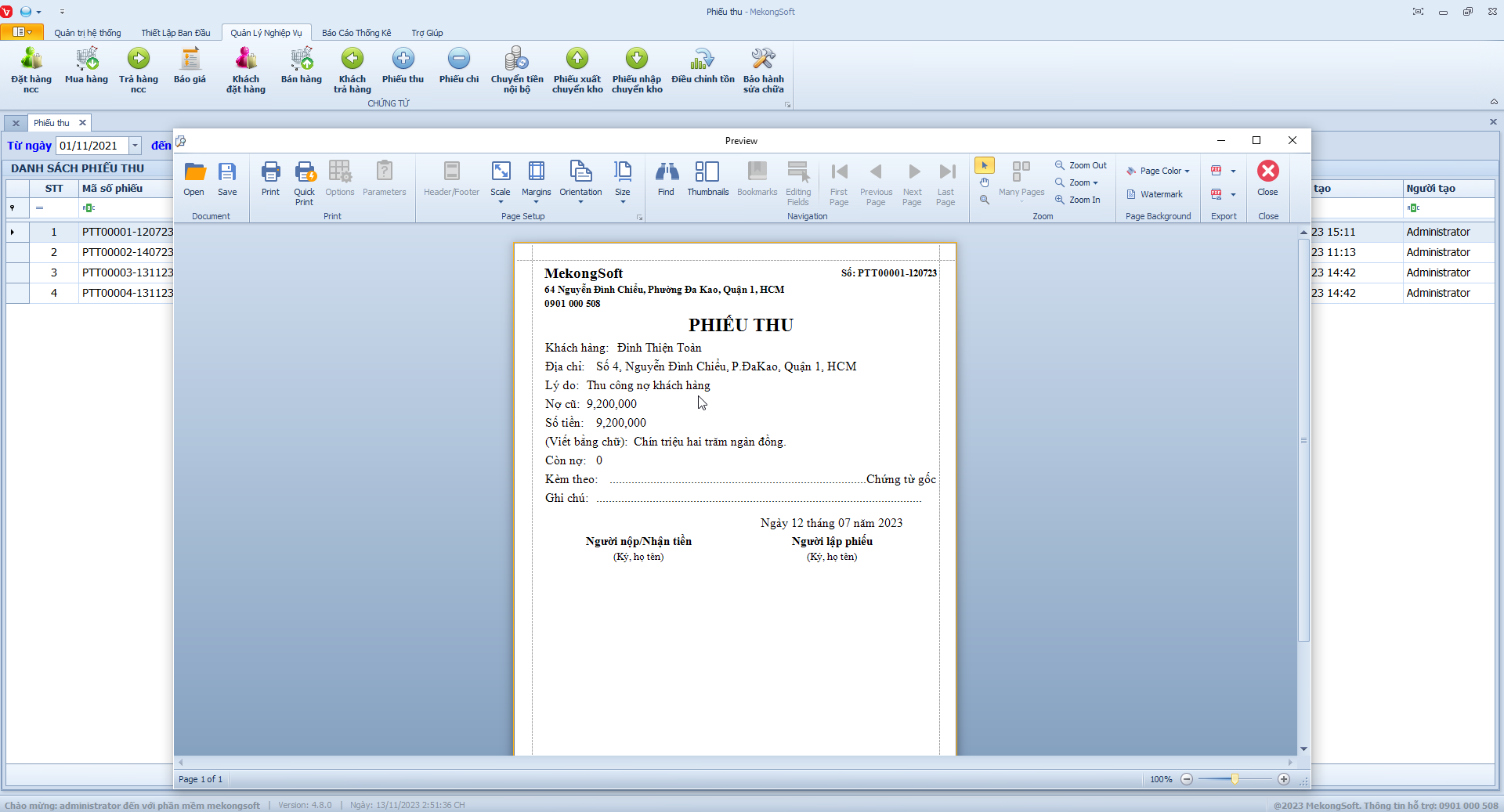This screenshot has width=1504, height=812.
Task: Activate the hand pan tool
Action: (x=985, y=182)
